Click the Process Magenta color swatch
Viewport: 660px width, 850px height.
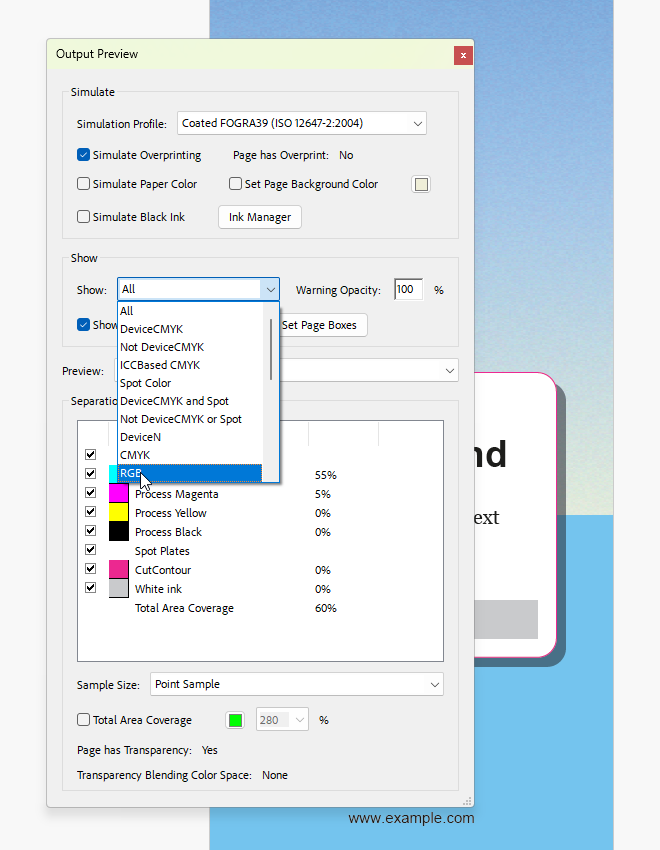pyautogui.click(x=119, y=493)
